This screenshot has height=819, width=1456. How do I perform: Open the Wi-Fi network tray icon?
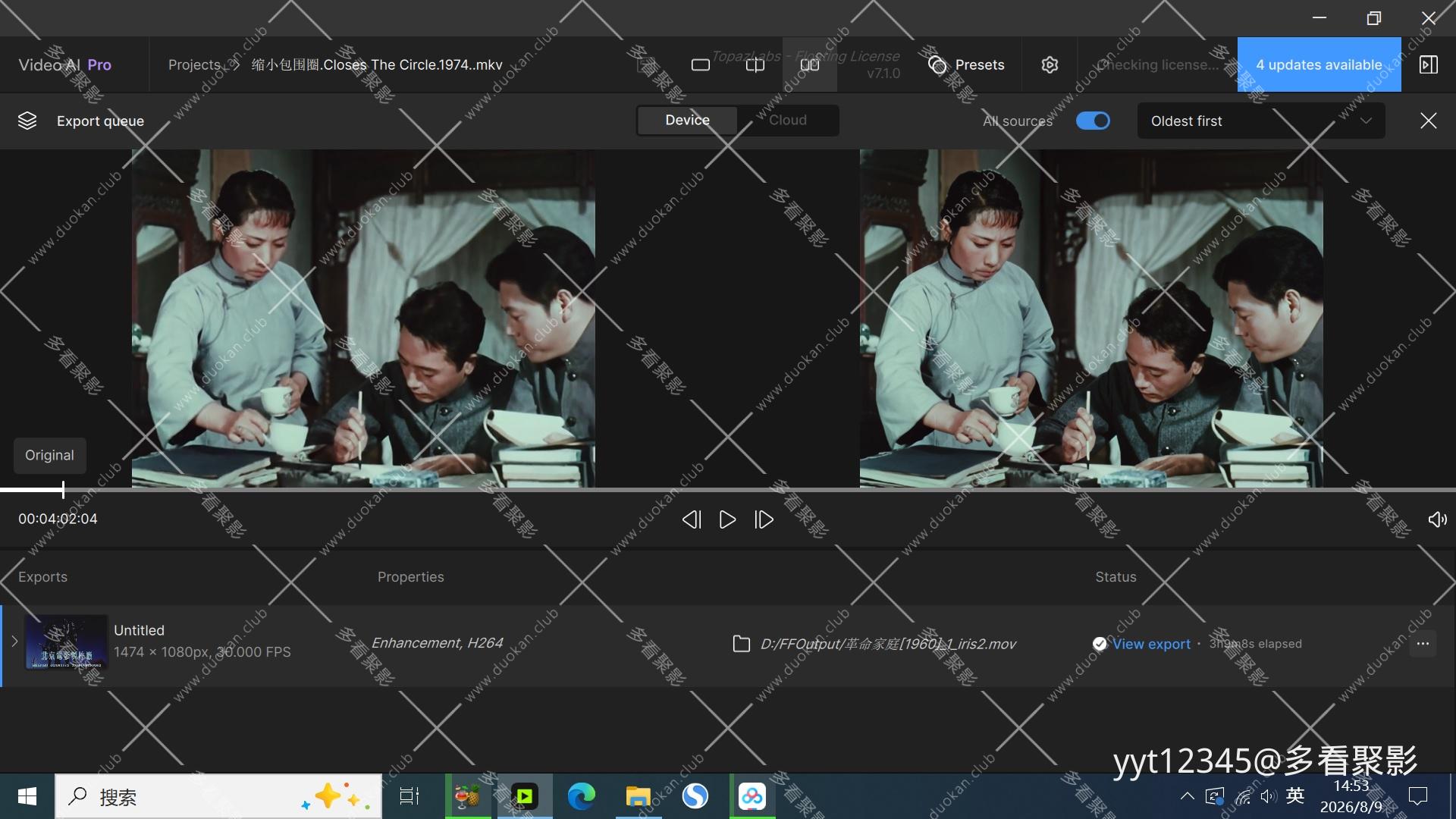click(x=1243, y=796)
